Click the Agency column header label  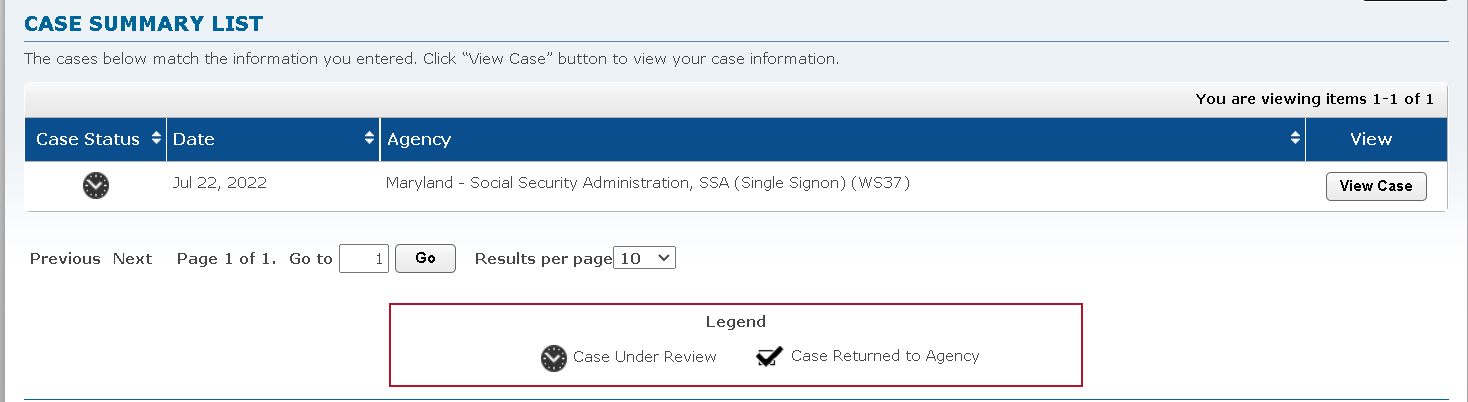click(x=419, y=139)
